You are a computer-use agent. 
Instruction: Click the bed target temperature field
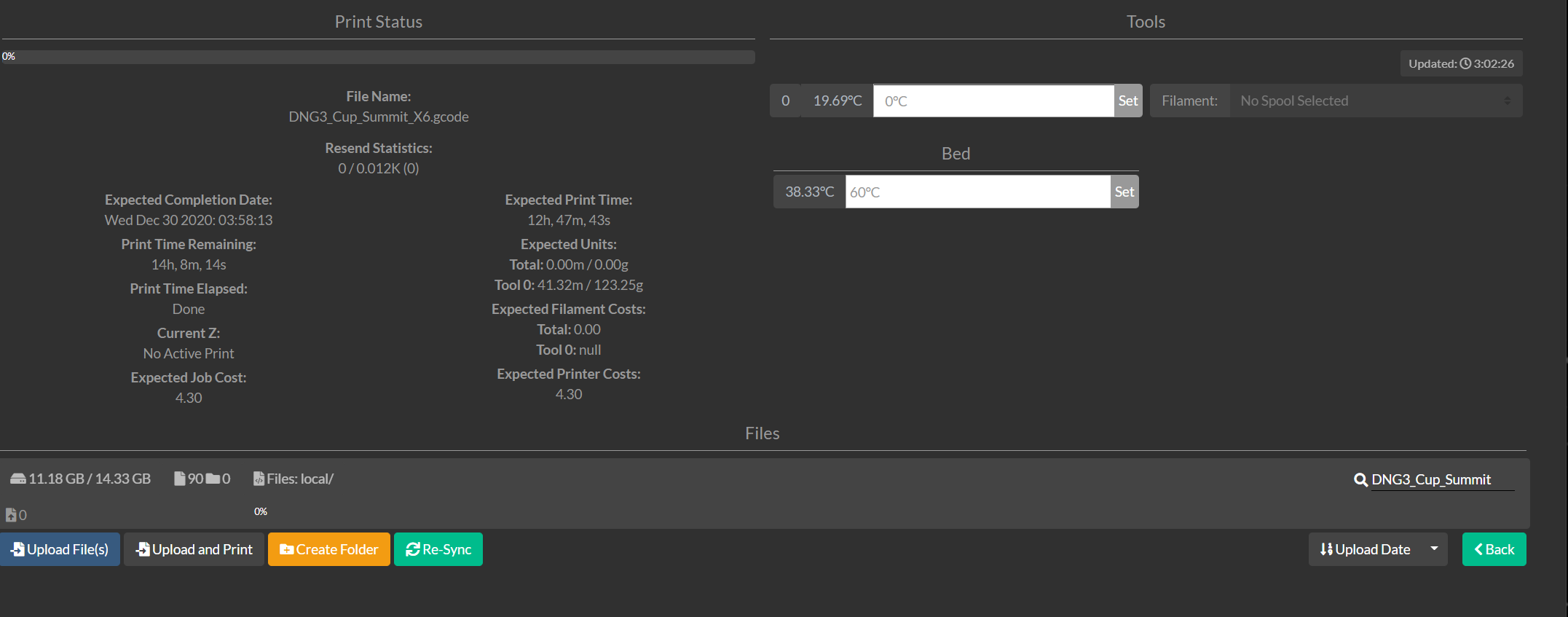977,192
